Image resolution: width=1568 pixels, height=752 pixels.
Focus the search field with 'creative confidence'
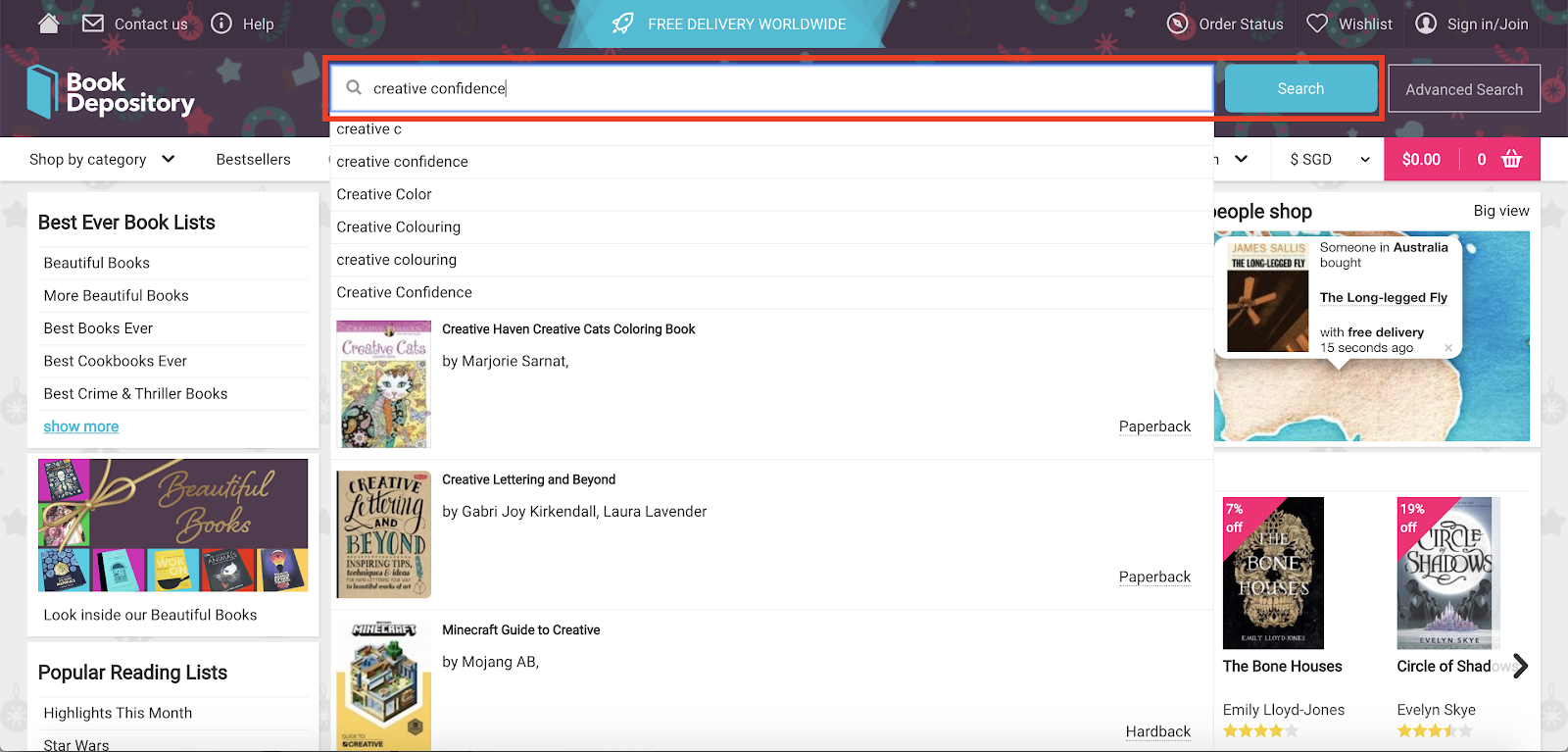point(772,88)
